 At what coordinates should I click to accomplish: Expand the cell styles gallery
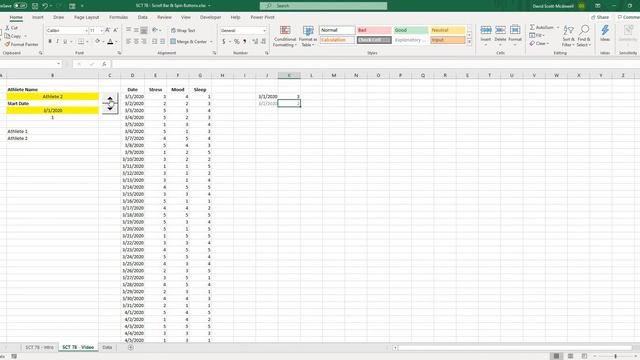click(469, 42)
